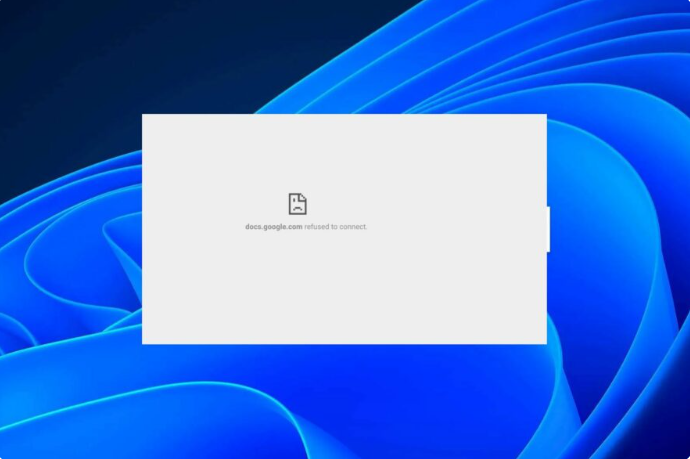The width and height of the screenshot is (690, 459).
Task: Click the folded corner of the error icon
Action: 303,197
